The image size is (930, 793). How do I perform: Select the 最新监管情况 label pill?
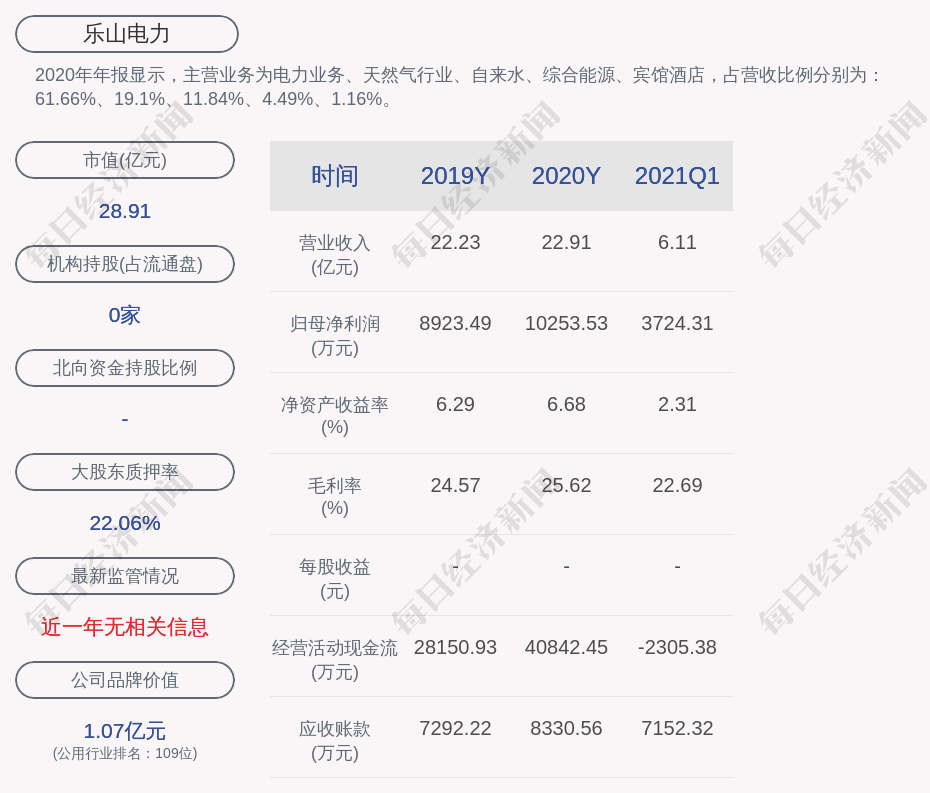point(125,576)
